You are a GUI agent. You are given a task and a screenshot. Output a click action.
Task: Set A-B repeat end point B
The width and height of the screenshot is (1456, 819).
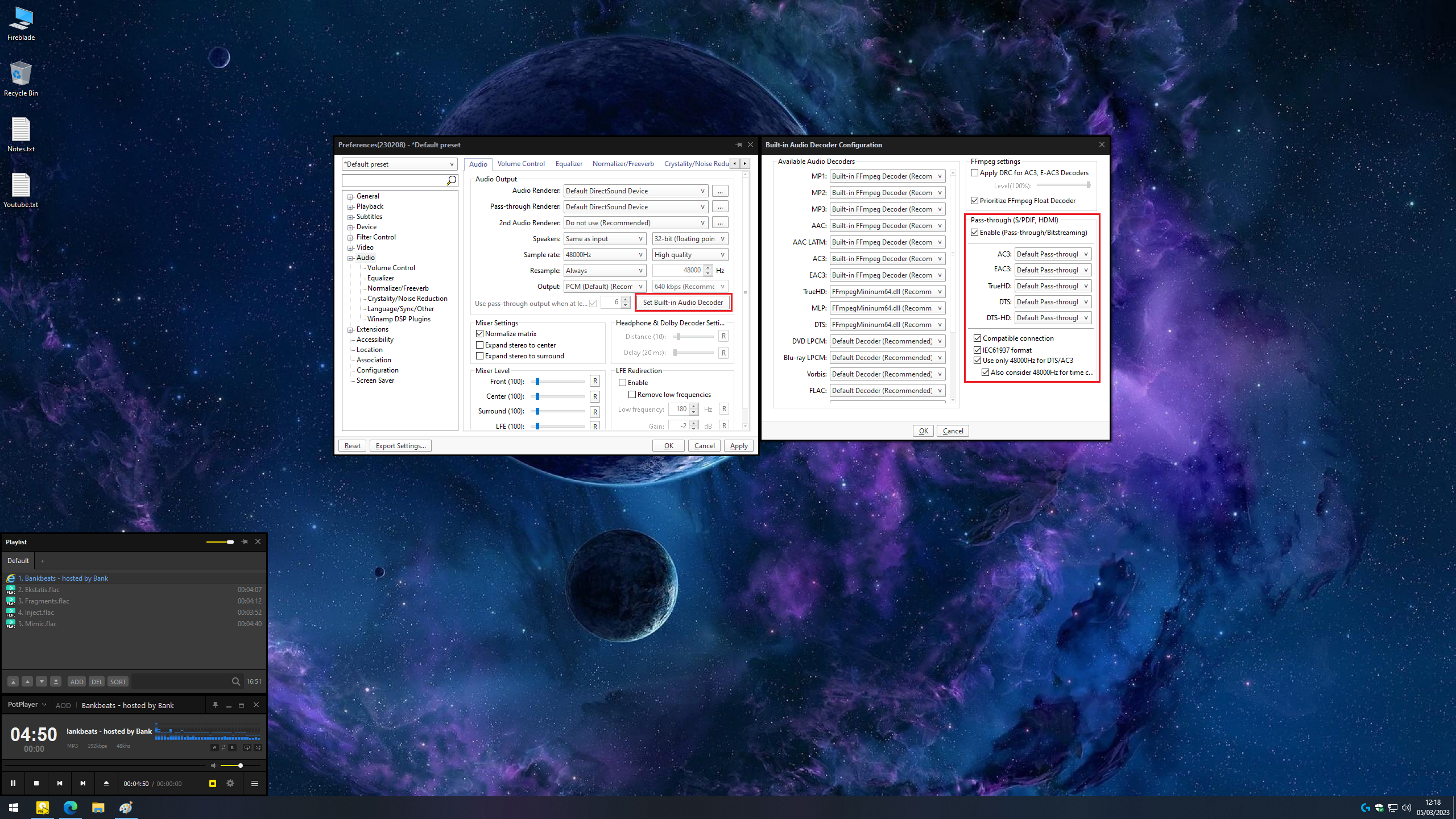click(x=232, y=747)
